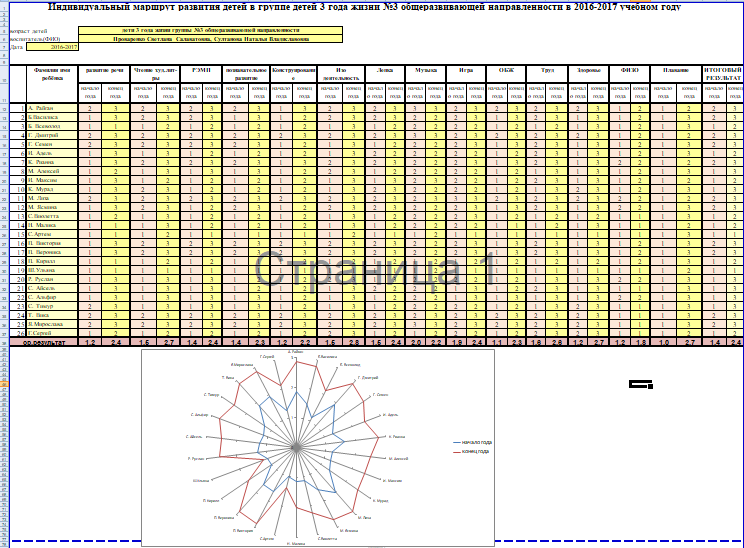744x548 pixels.
Task: Select child name cell 'А. Райсан'
Action: coord(52,107)
